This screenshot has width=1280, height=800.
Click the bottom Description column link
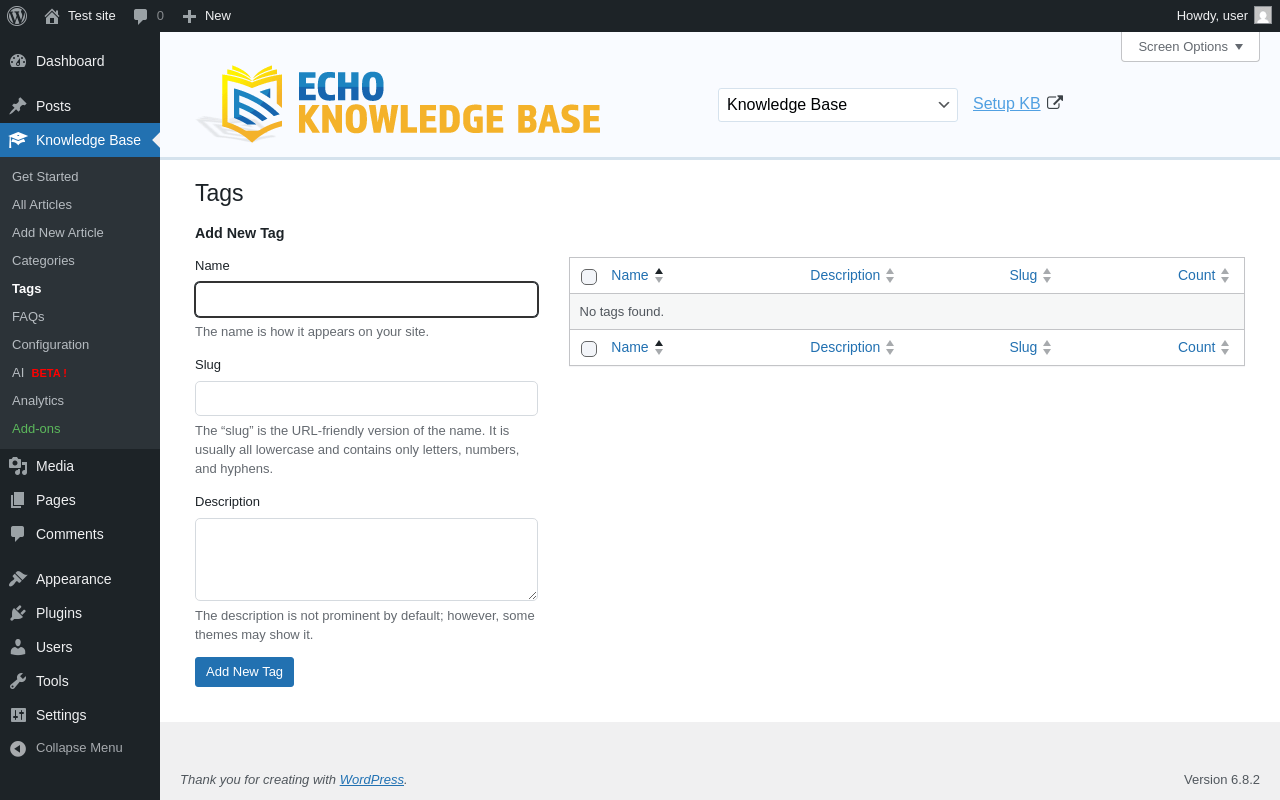(845, 347)
